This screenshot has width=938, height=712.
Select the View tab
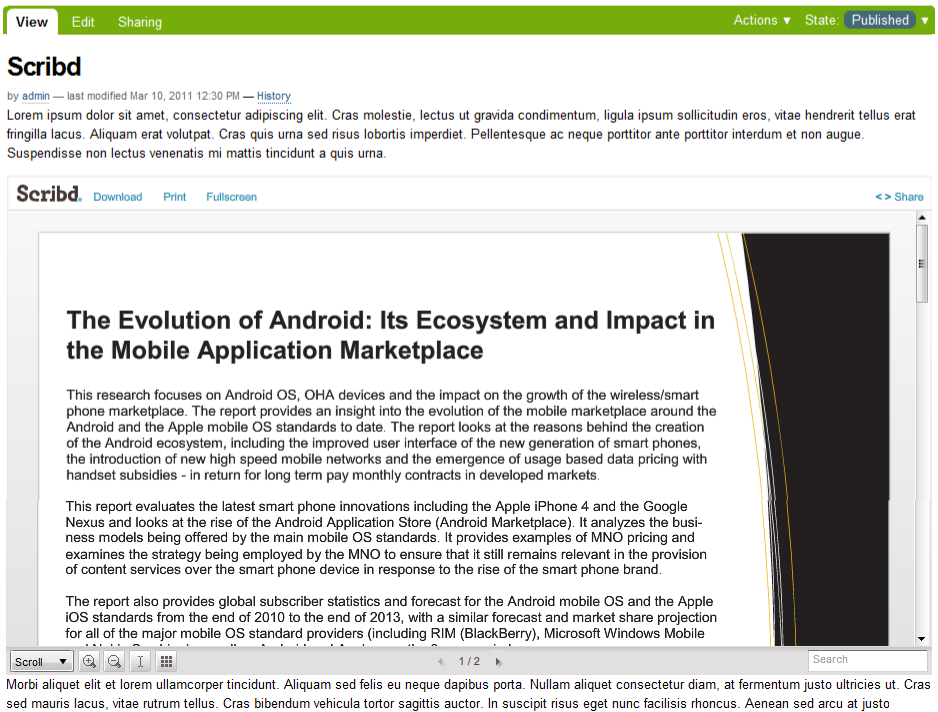tap(32, 22)
